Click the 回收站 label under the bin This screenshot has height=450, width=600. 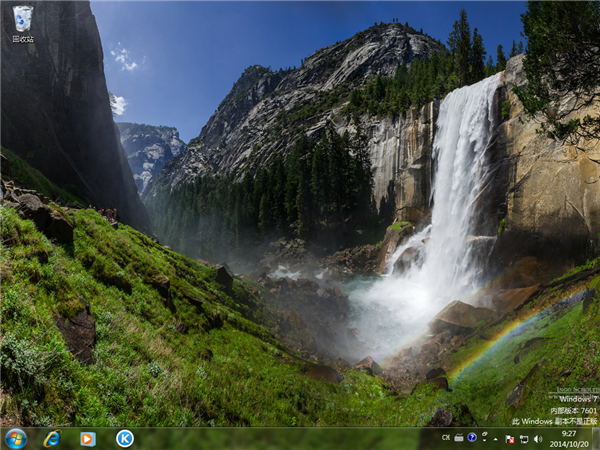click(x=22, y=39)
